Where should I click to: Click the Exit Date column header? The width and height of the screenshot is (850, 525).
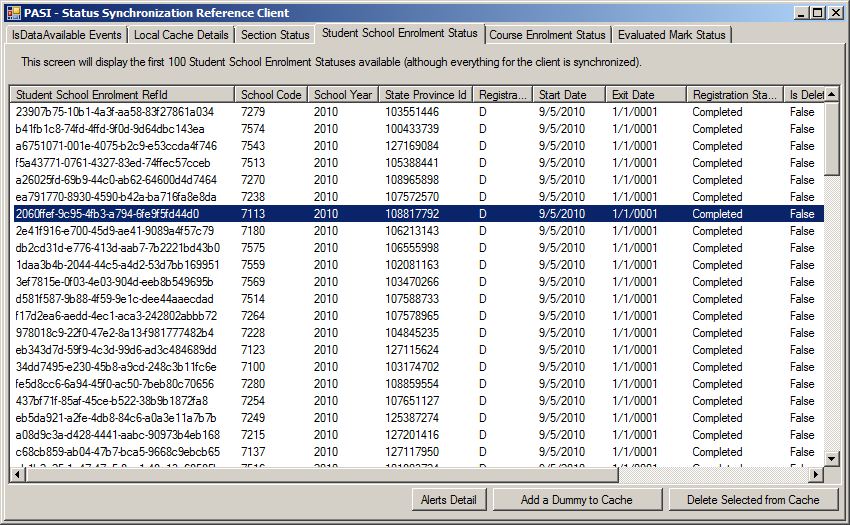(x=645, y=95)
